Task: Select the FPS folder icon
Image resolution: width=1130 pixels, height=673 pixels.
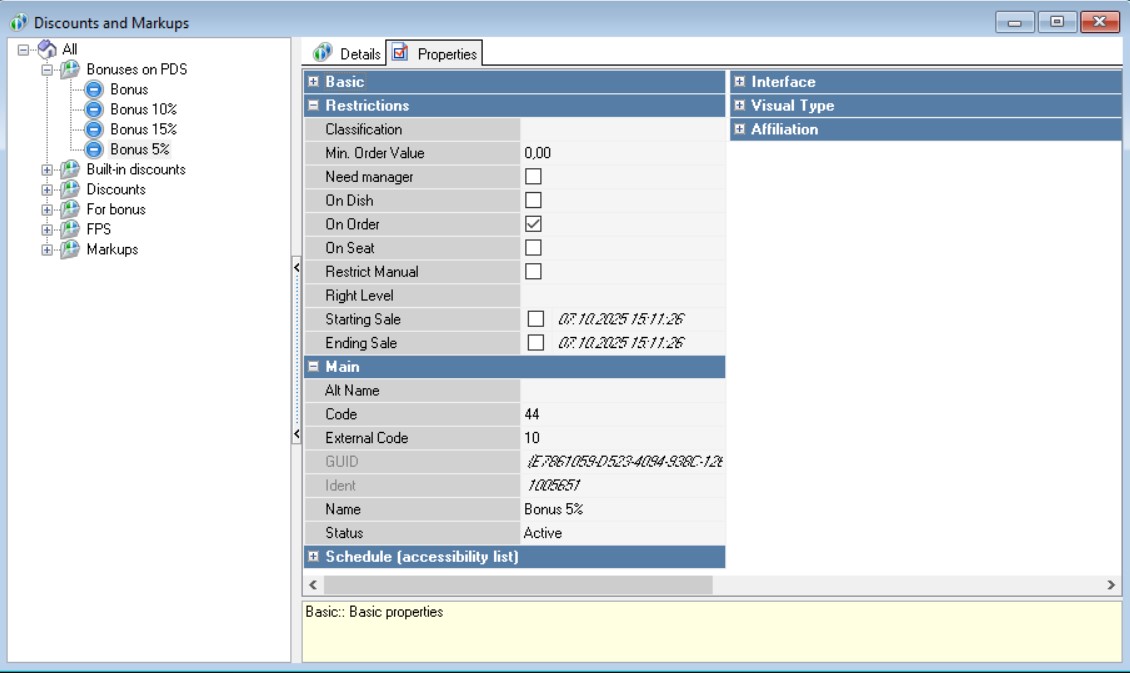Action: 69,229
